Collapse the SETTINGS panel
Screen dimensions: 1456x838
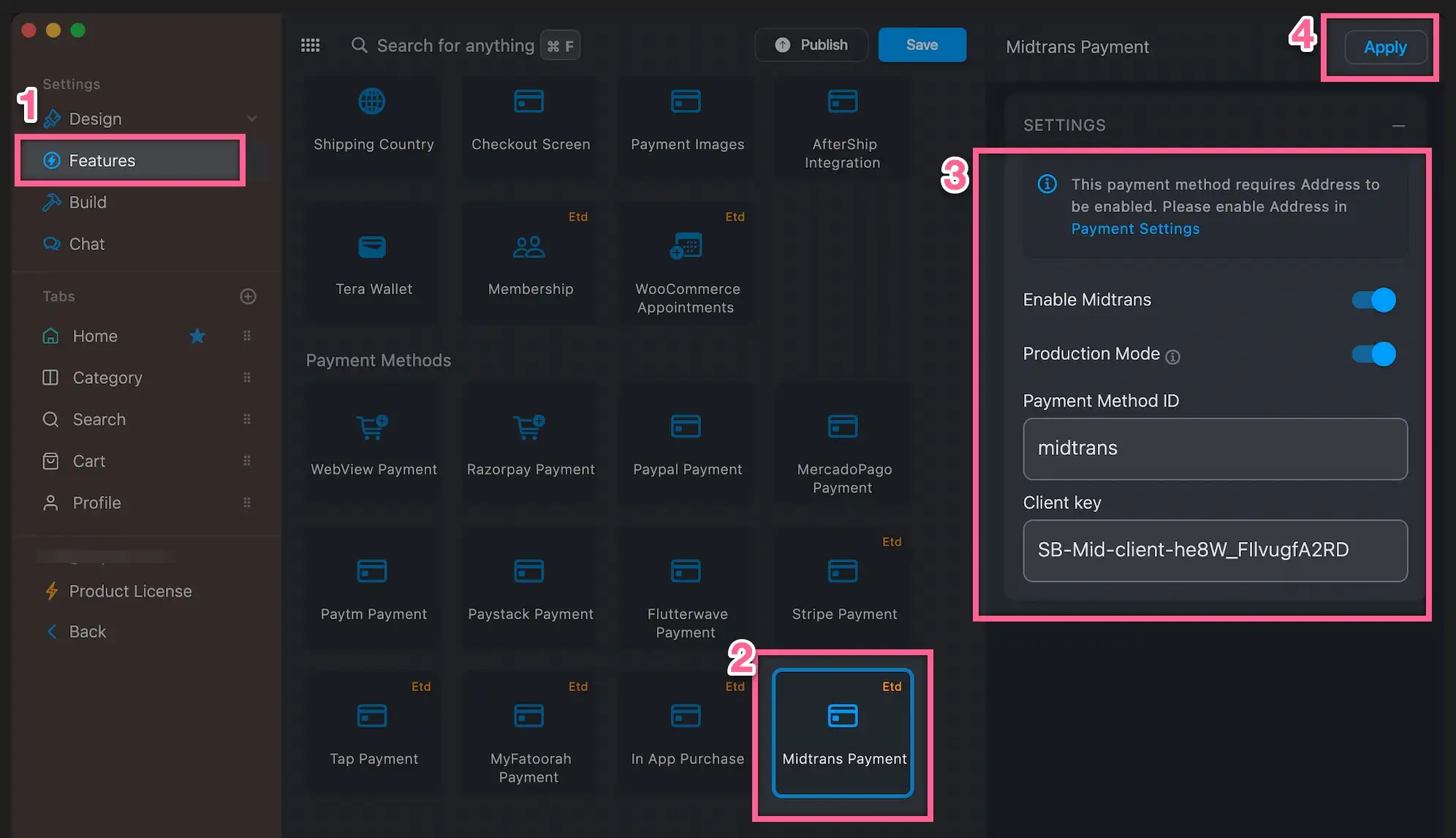coord(1398,126)
